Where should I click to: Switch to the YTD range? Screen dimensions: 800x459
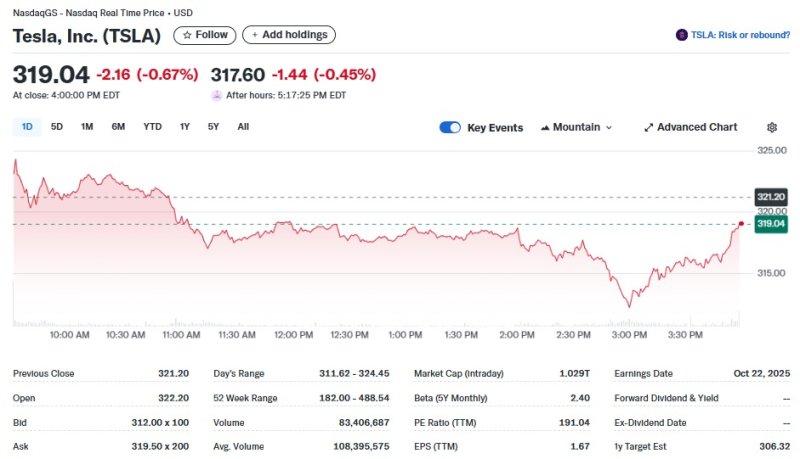point(152,127)
